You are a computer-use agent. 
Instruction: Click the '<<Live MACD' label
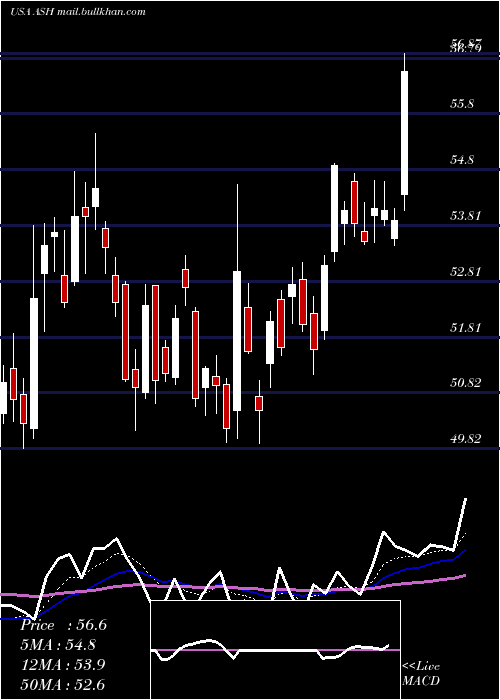[x=421, y=673]
